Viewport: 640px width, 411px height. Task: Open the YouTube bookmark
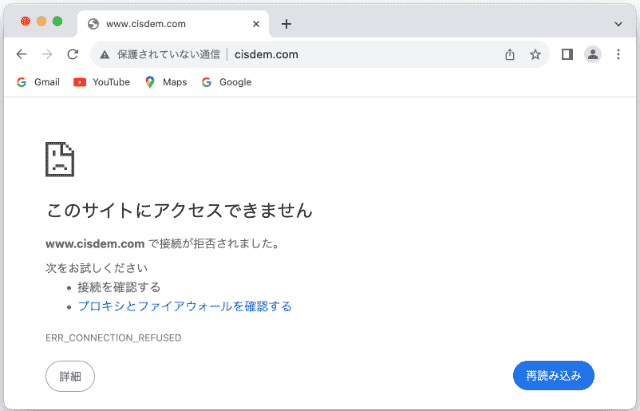[102, 82]
